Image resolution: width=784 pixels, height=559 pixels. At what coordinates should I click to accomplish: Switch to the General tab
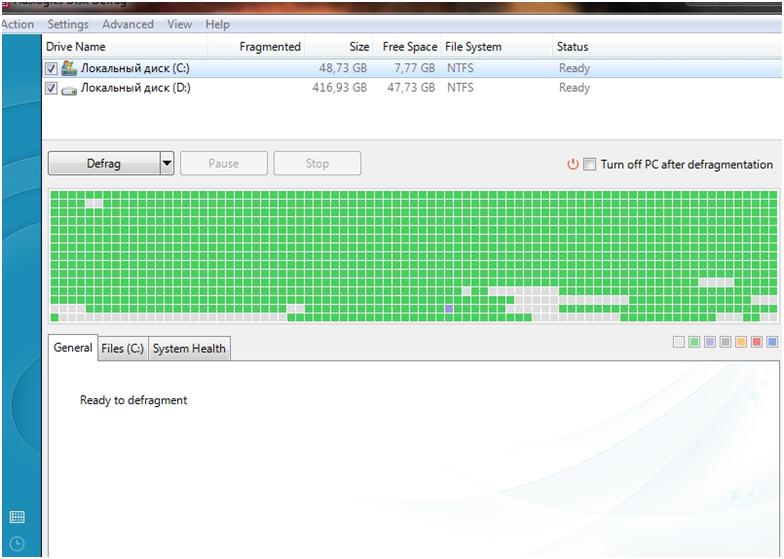[x=73, y=348]
